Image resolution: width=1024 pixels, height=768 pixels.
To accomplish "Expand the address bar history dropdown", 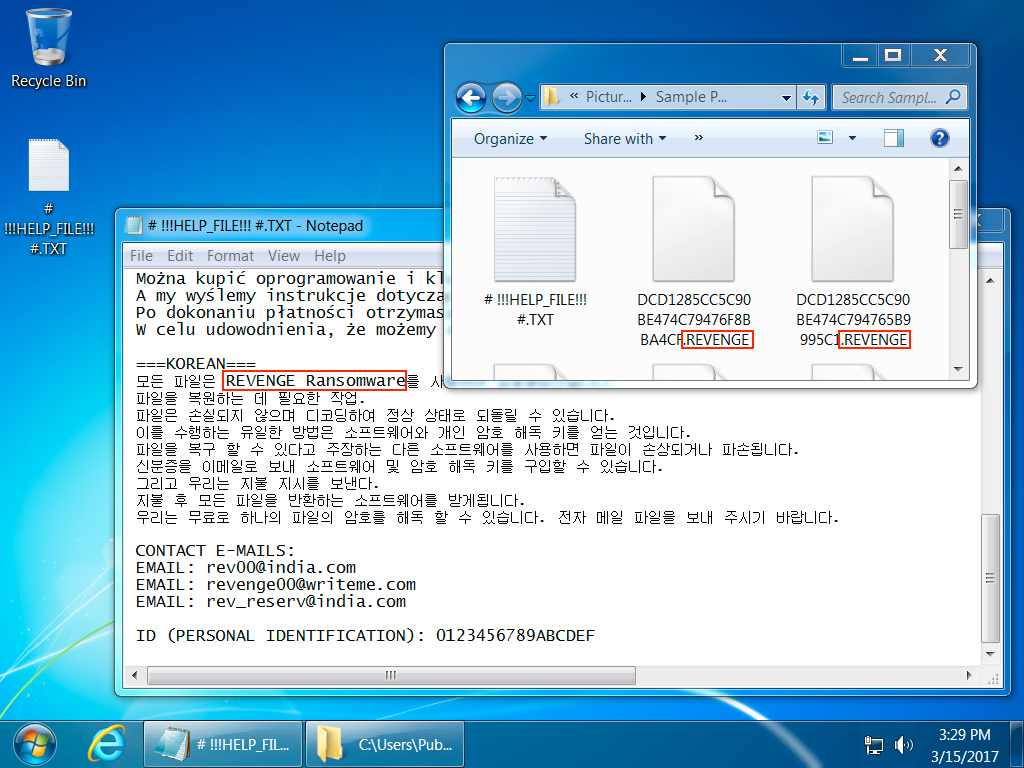I will (786, 98).
